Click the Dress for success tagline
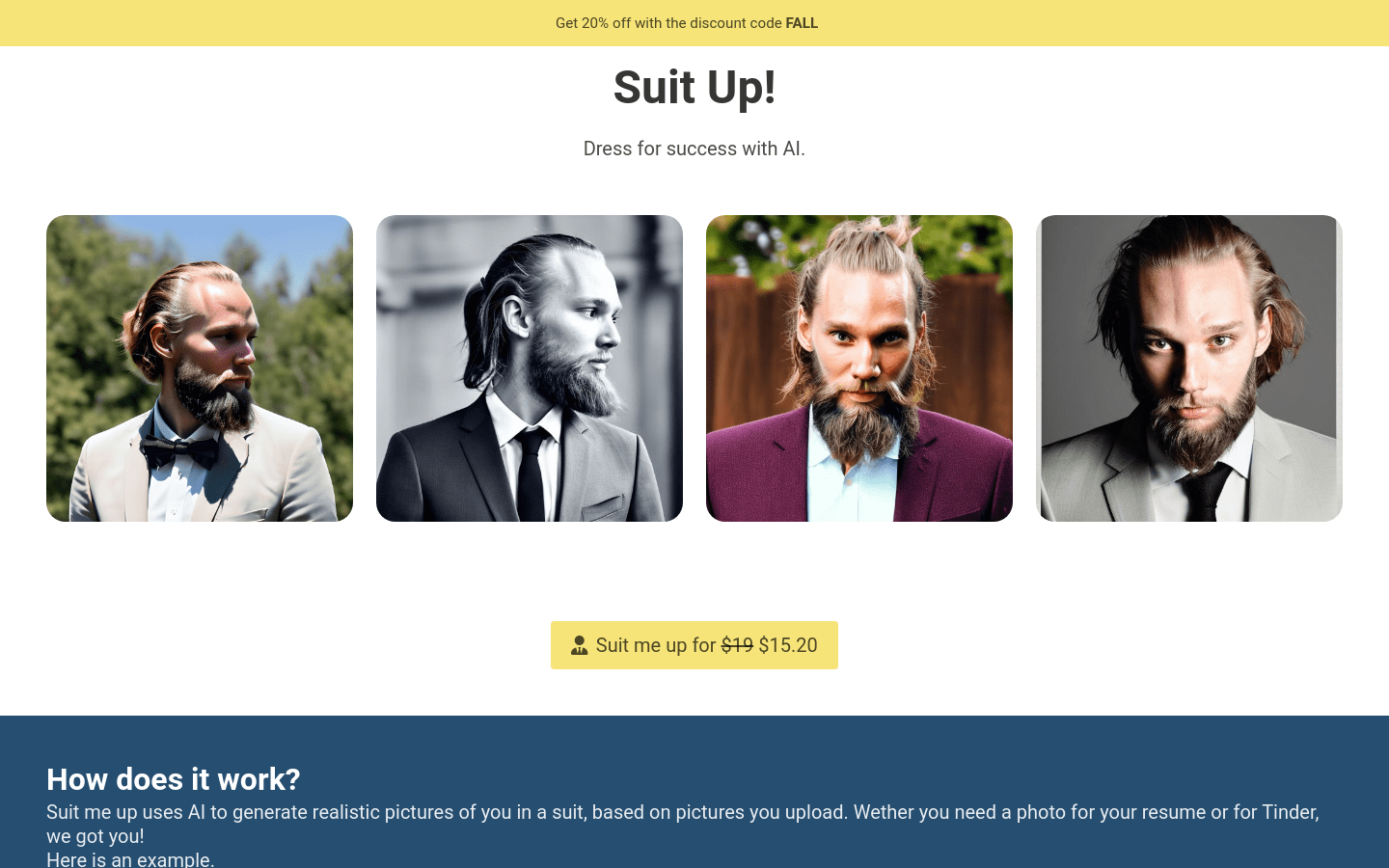Image resolution: width=1389 pixels, height=868 pixels. [x=694, y=149]
